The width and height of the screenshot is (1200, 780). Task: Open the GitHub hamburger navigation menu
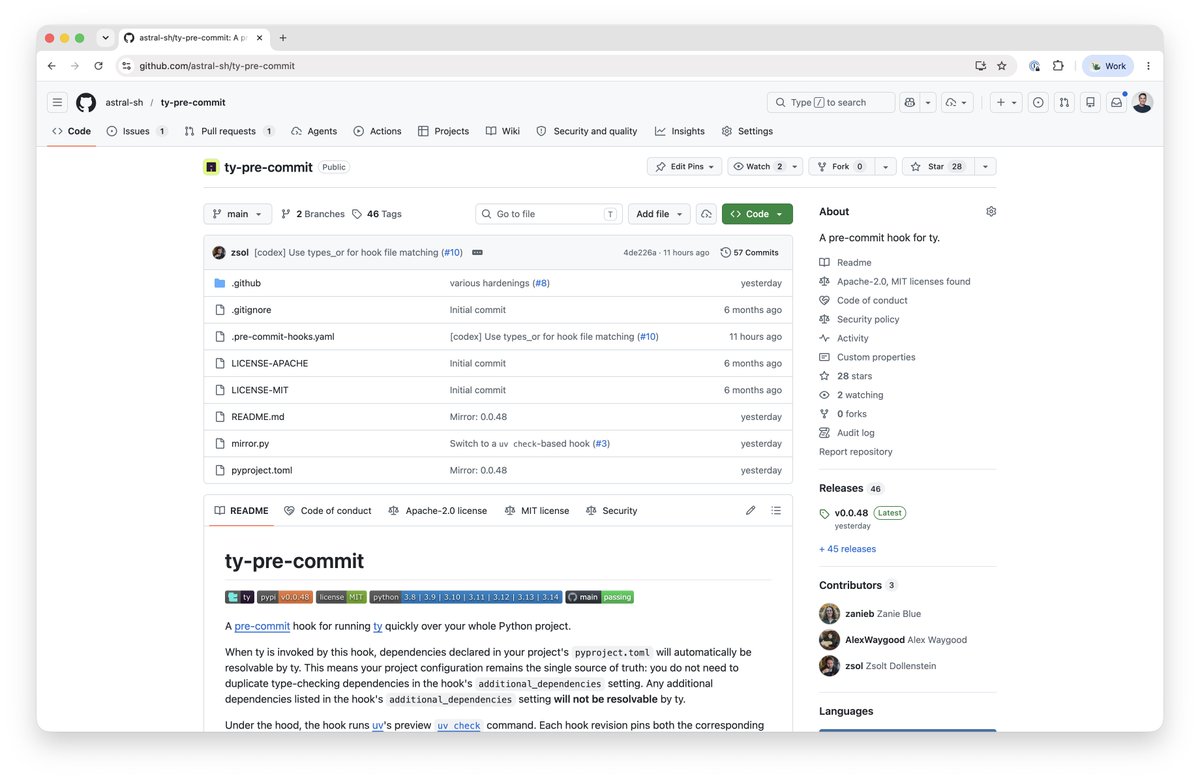pos(58,102)
